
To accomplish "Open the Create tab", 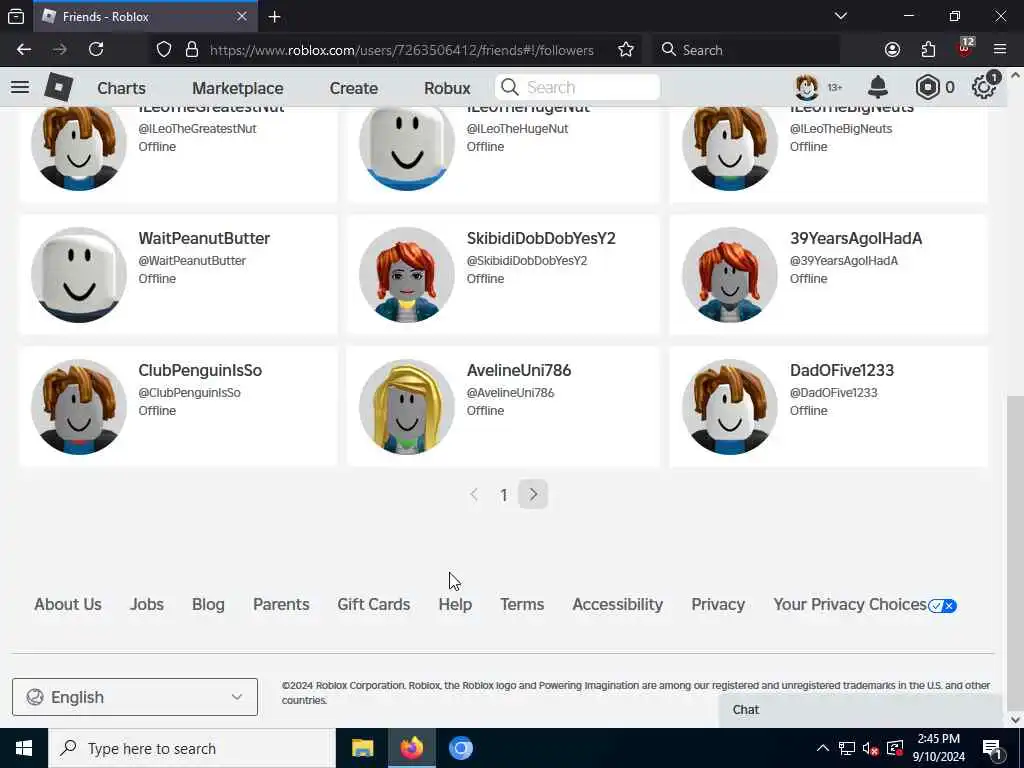I will [353, 88].
